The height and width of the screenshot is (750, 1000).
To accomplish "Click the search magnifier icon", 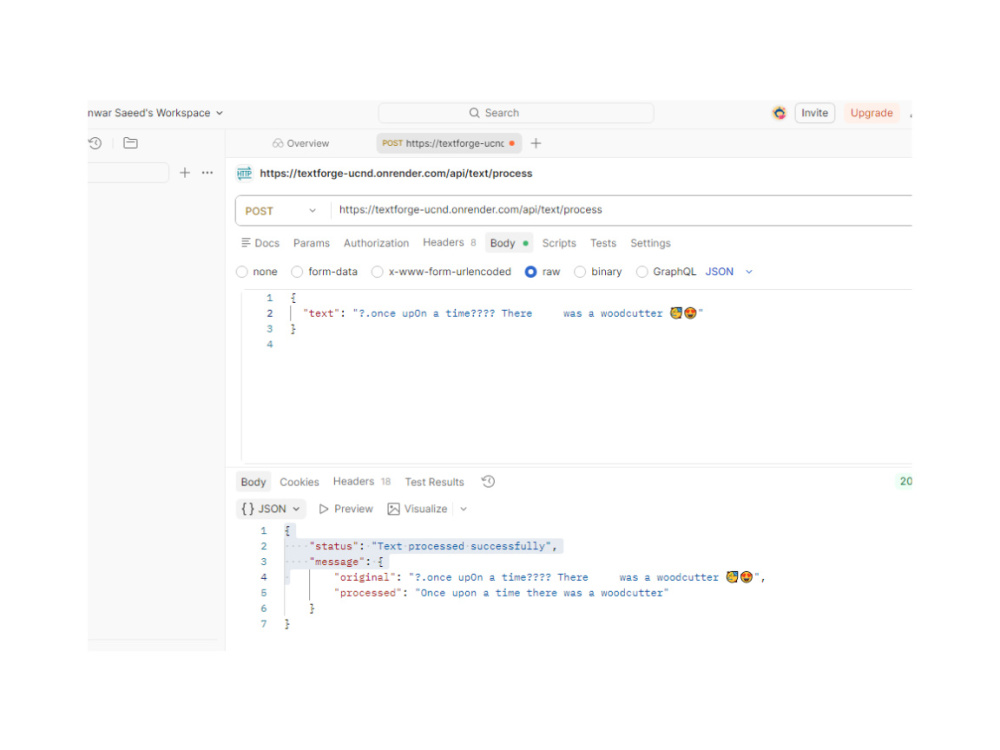I will tap(474, 113).
